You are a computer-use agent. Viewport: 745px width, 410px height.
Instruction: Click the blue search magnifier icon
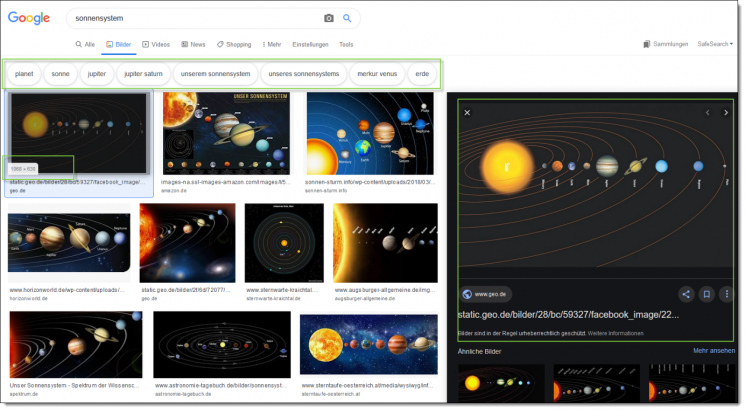pos(347,18)
